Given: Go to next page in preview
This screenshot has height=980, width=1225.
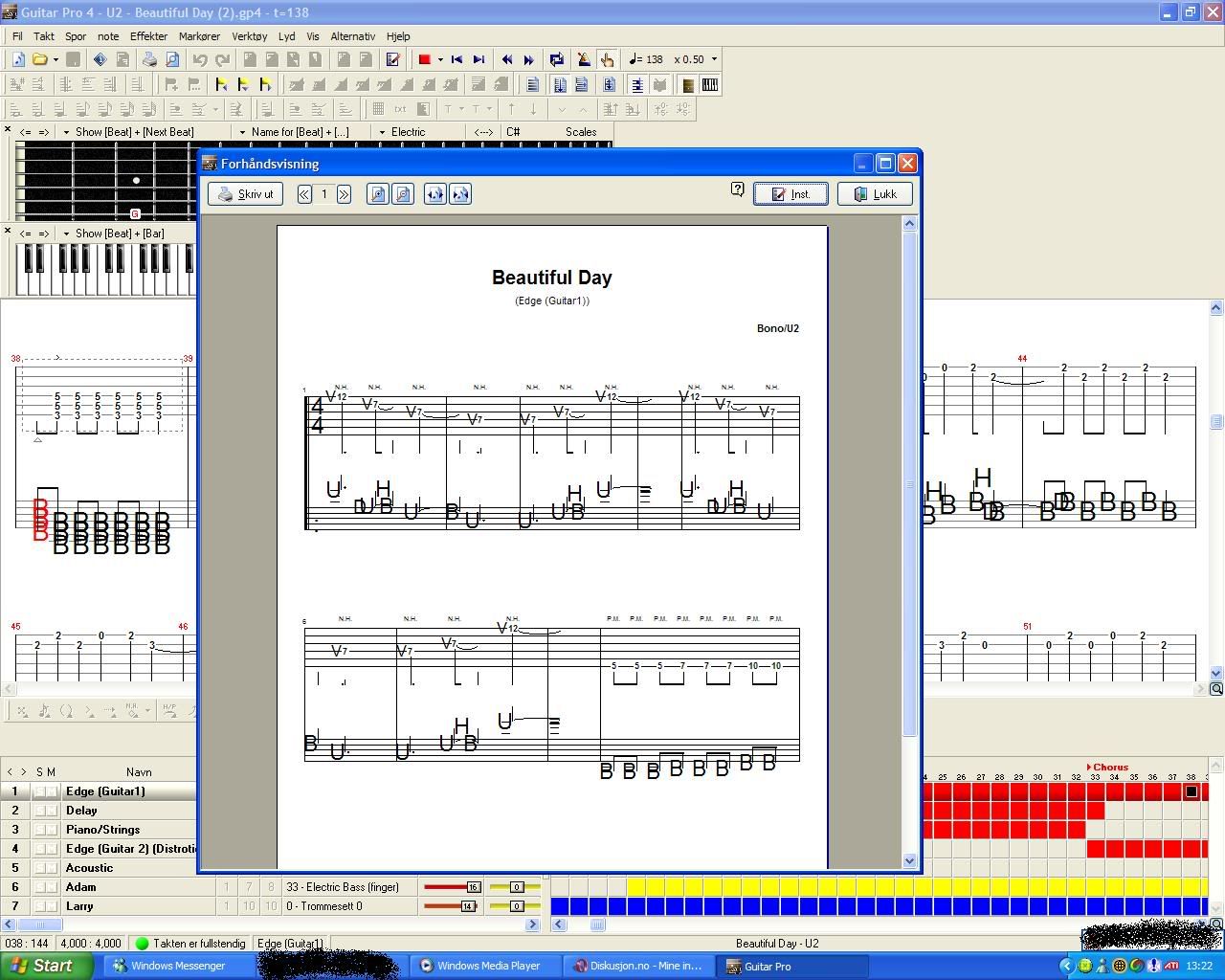Looking at the screenshot, I should (x=344, y=194).
